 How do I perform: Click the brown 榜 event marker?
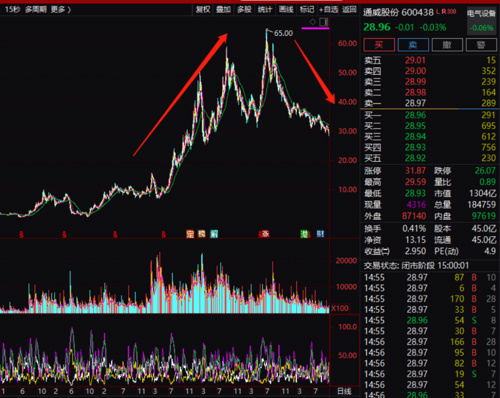coord(202,234)
